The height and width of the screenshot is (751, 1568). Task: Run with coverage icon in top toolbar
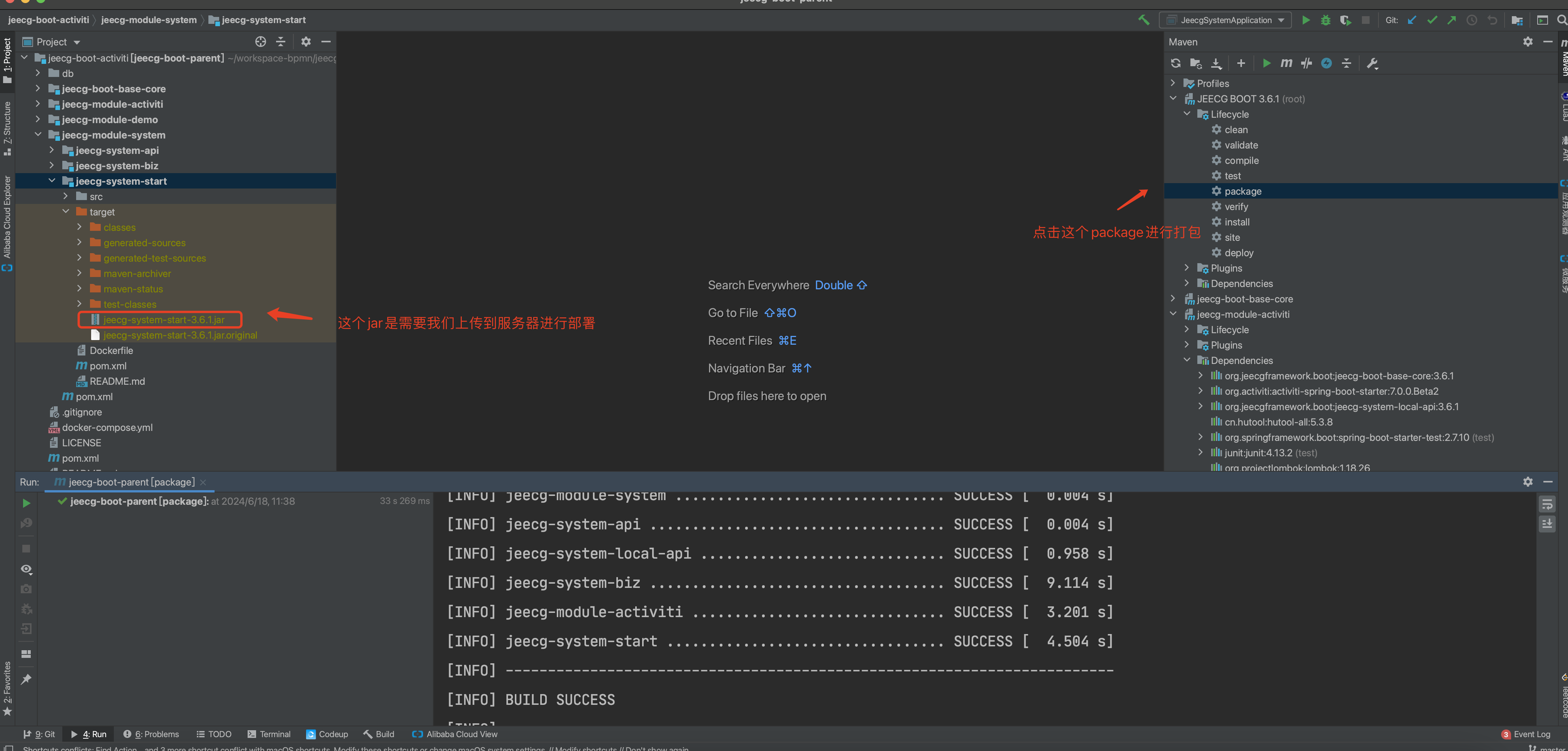1345,20
